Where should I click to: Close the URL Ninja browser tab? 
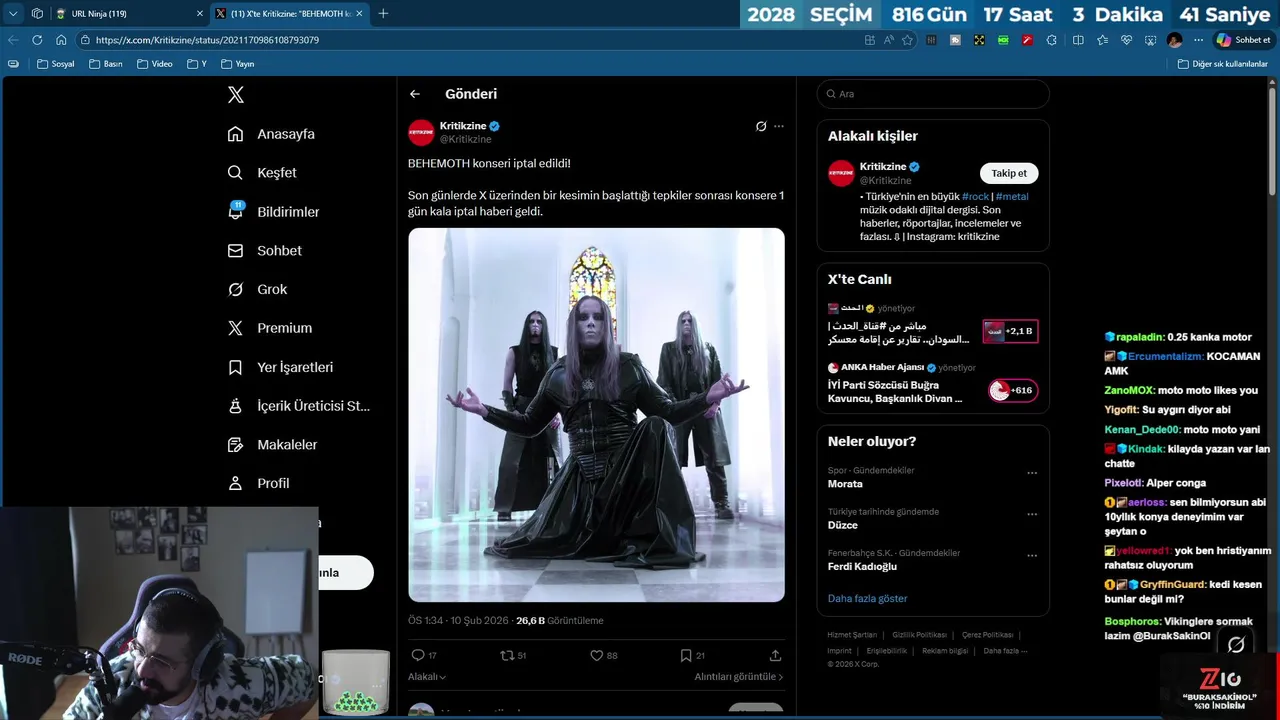pyautogui.click(x=199, y=14)
